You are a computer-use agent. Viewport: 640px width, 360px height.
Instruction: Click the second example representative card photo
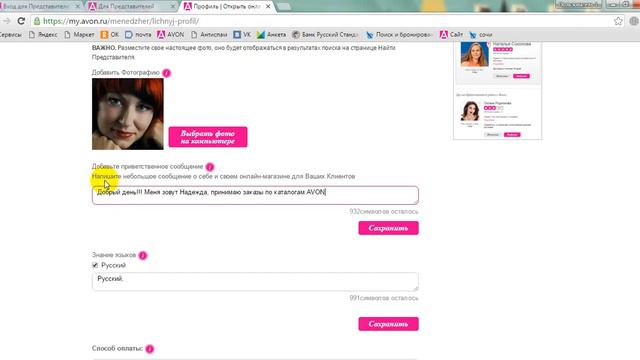coord(470,111)
